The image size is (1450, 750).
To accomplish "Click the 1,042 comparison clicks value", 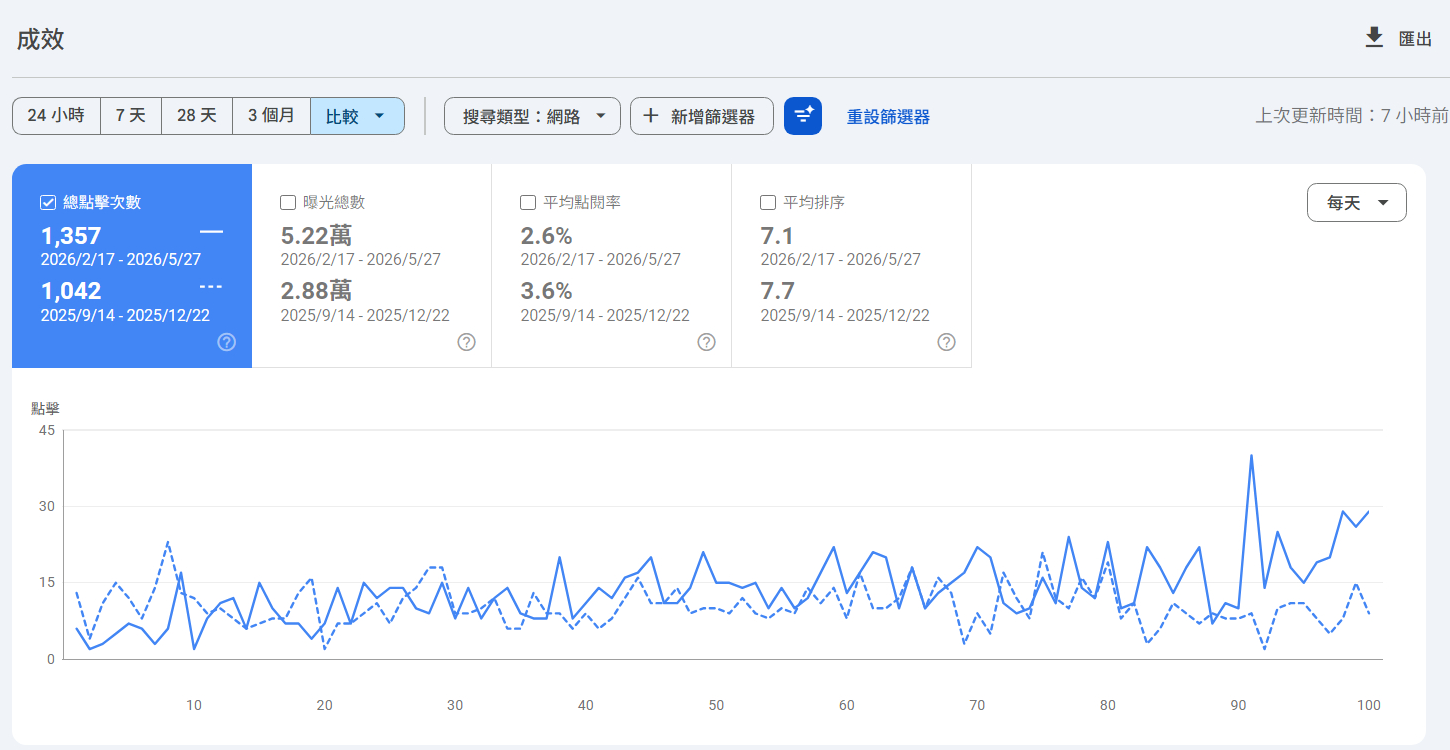I will click(71, 291).
